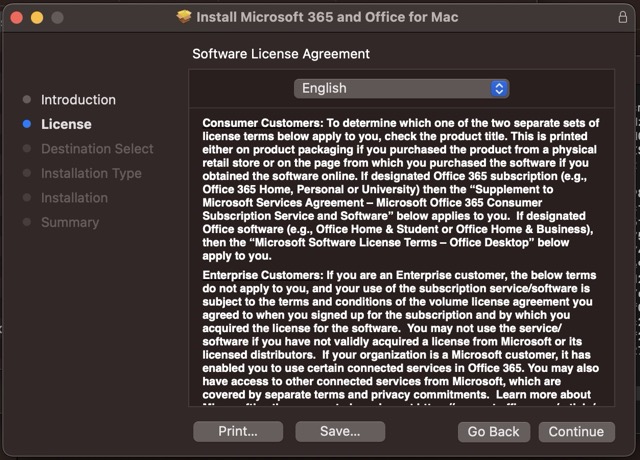
Task: Click the gray bullet beside Introduction
Action: click(x=27, y=100)
